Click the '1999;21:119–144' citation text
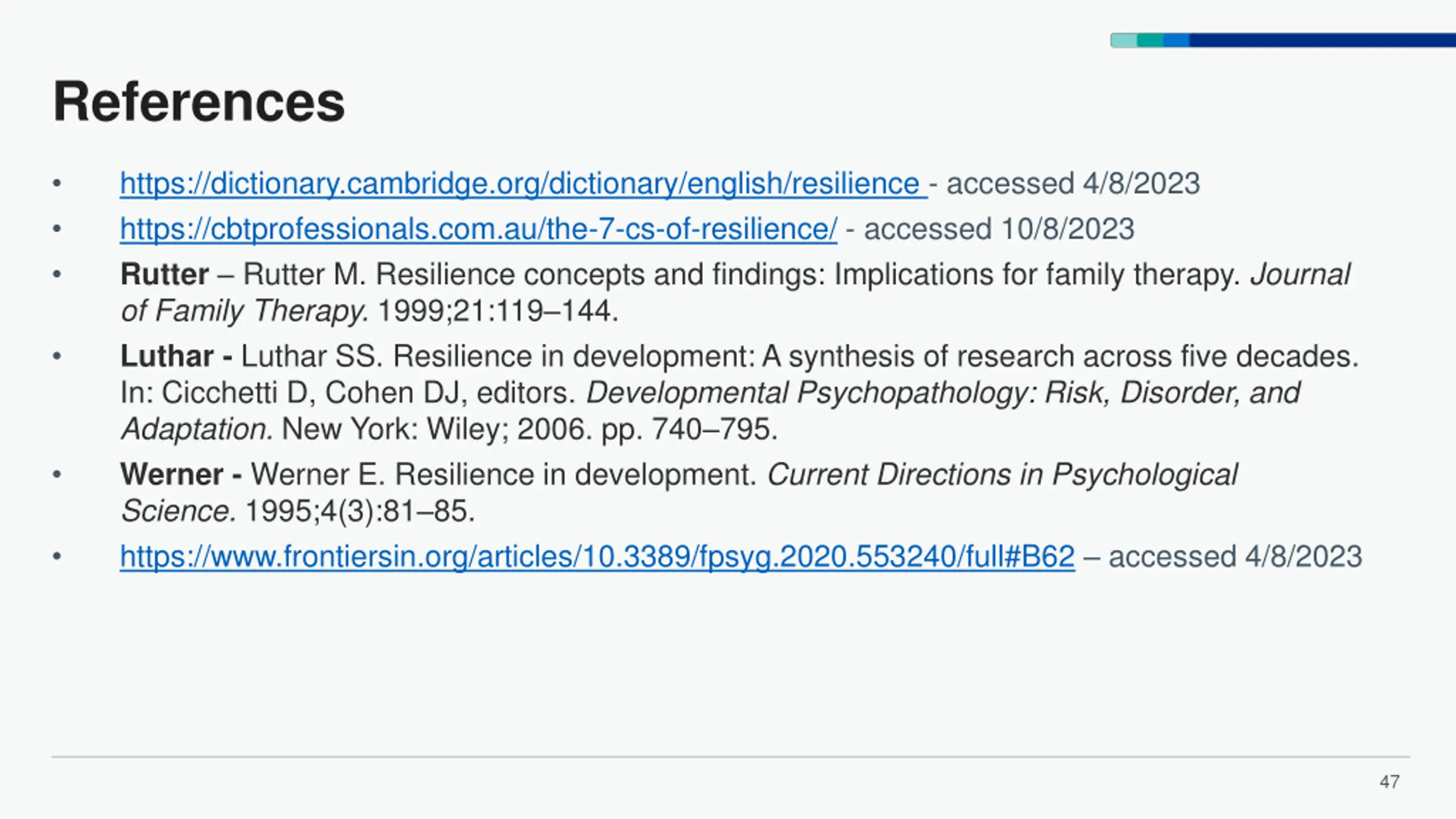The height and width of the screenshot is (819, 1456). 497,311
